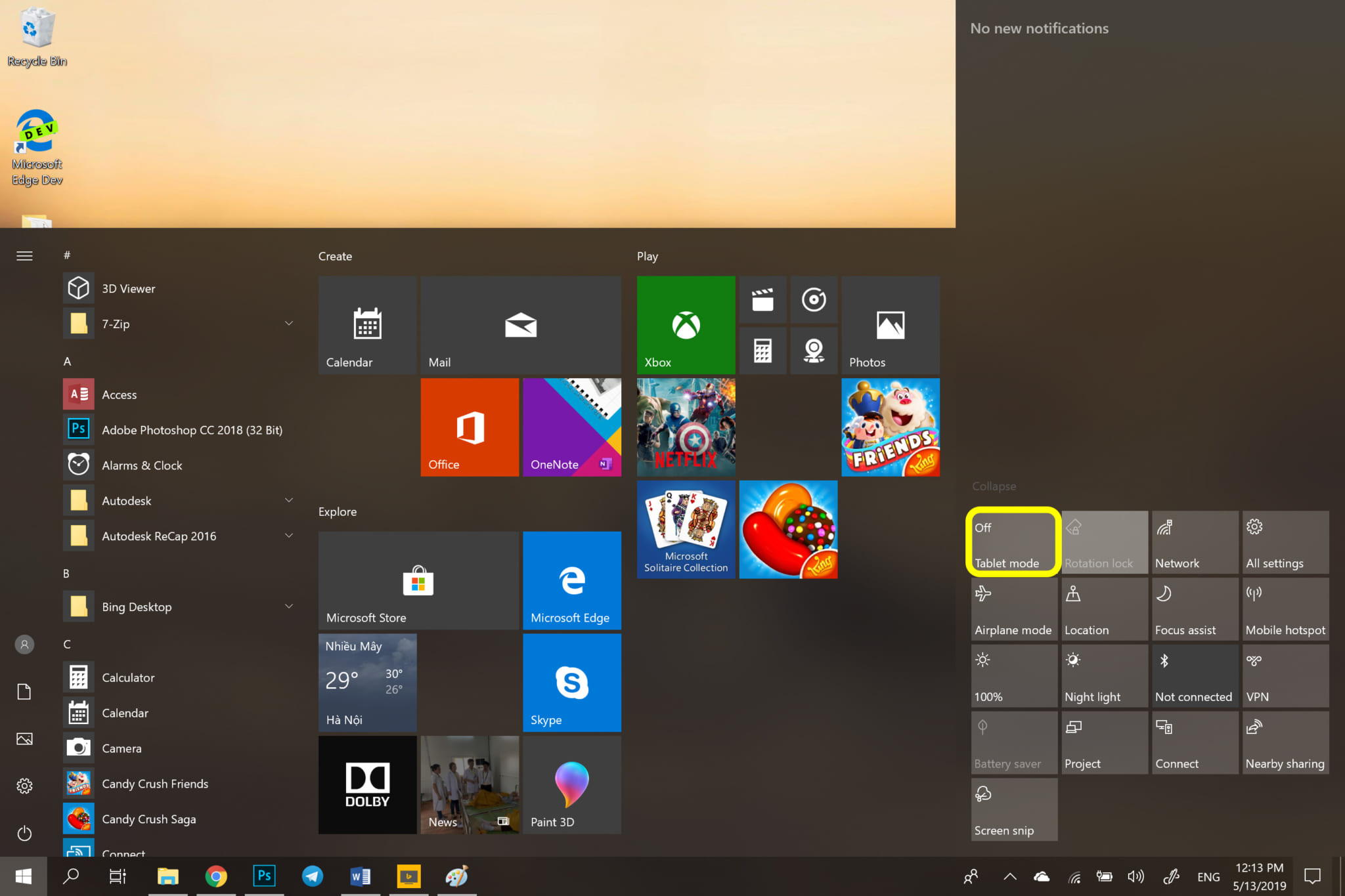Click the taskbar clock showing 12:13 PM

(x=1259, y=876)
